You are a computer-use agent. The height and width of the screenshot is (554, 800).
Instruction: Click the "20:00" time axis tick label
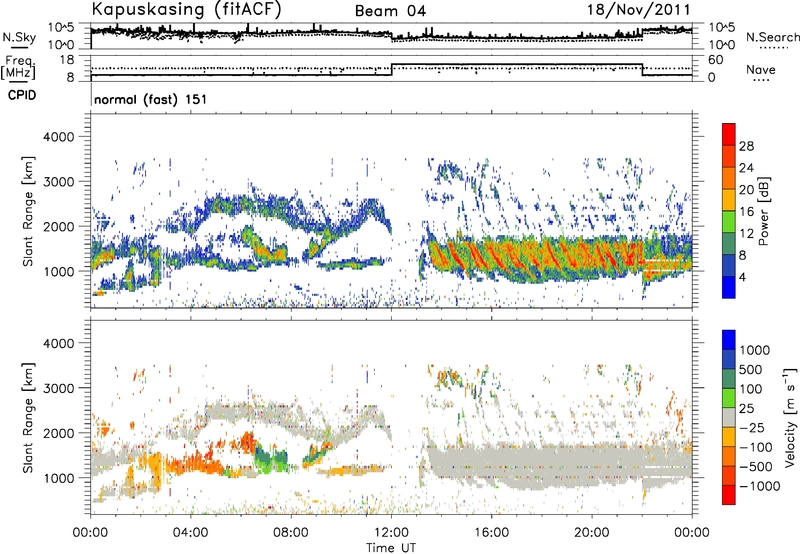coord(591,533)
